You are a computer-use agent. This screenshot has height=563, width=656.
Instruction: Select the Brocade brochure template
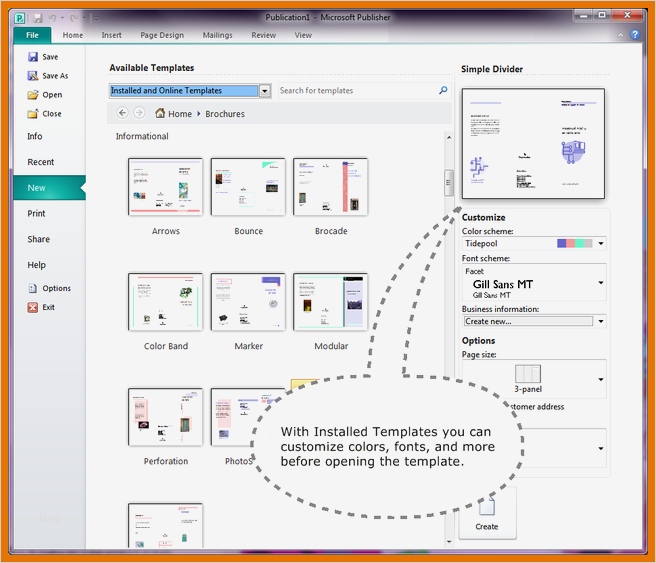pos(331,187)
